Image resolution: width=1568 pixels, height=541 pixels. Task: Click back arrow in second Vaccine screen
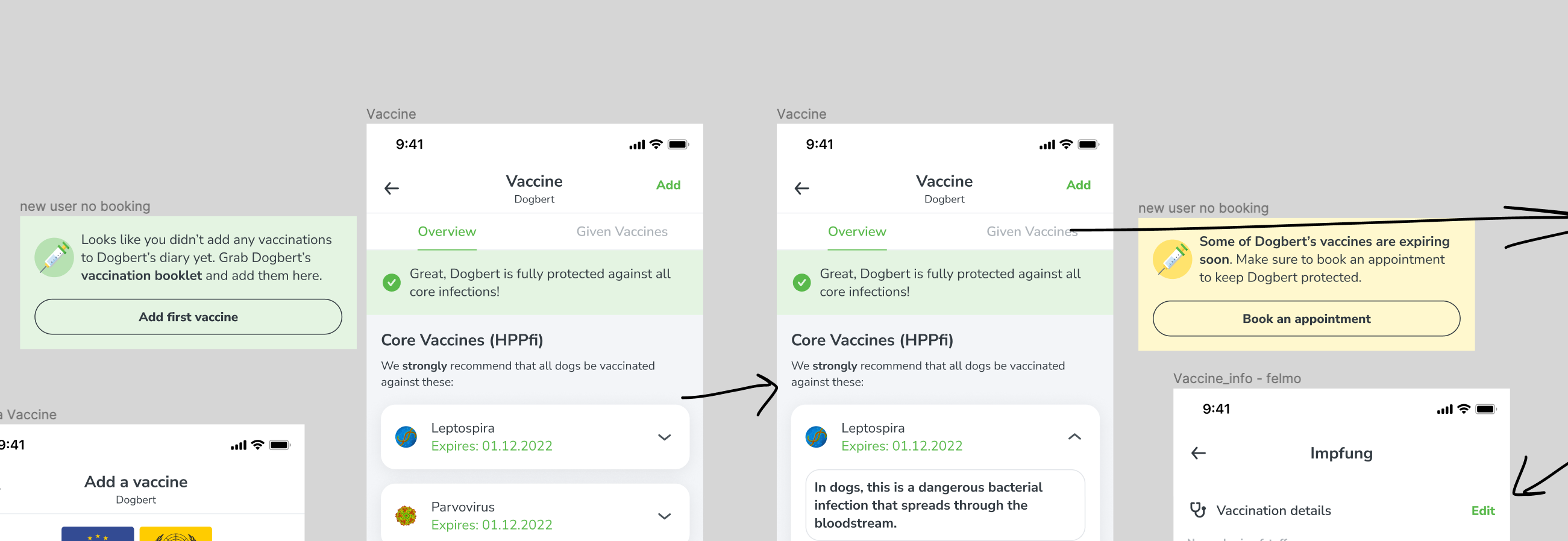tap(801, 189)
